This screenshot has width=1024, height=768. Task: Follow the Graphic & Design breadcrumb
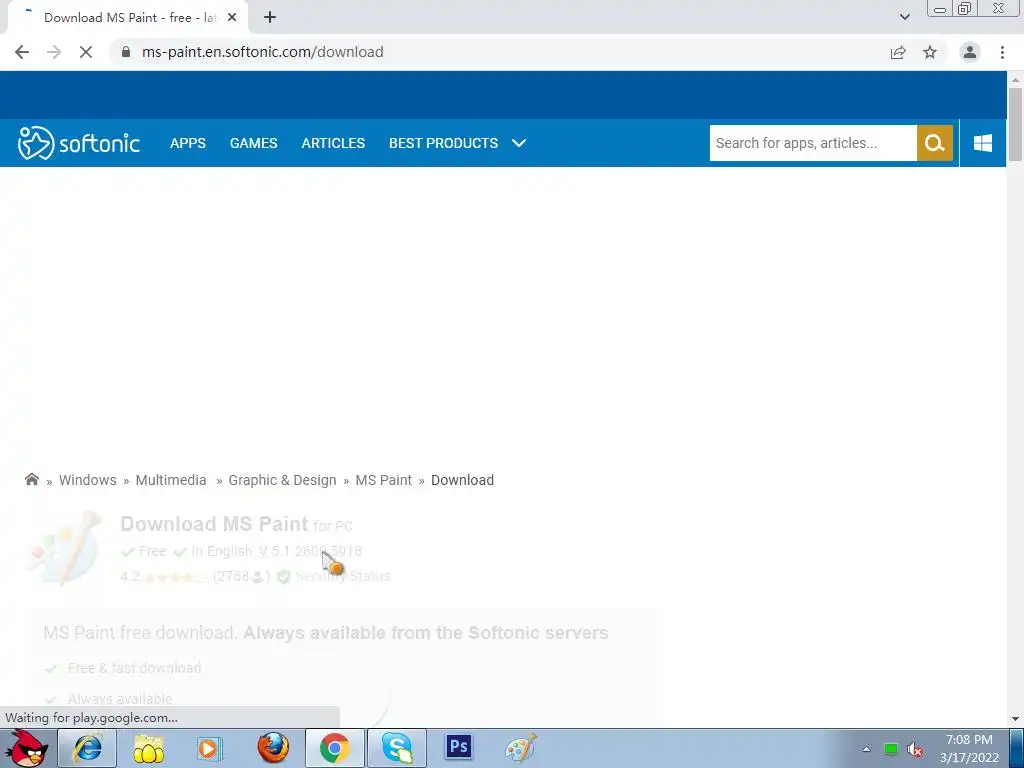282,480
